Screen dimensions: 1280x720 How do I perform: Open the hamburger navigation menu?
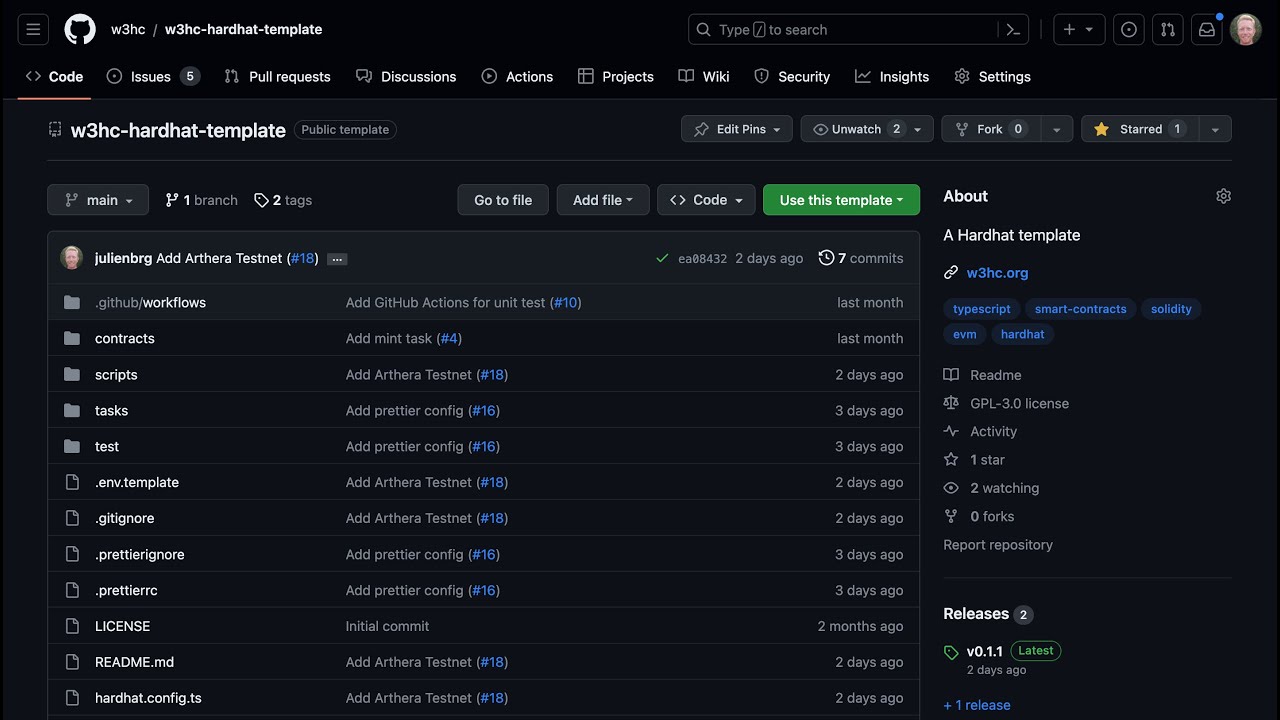tap(33, 30)
